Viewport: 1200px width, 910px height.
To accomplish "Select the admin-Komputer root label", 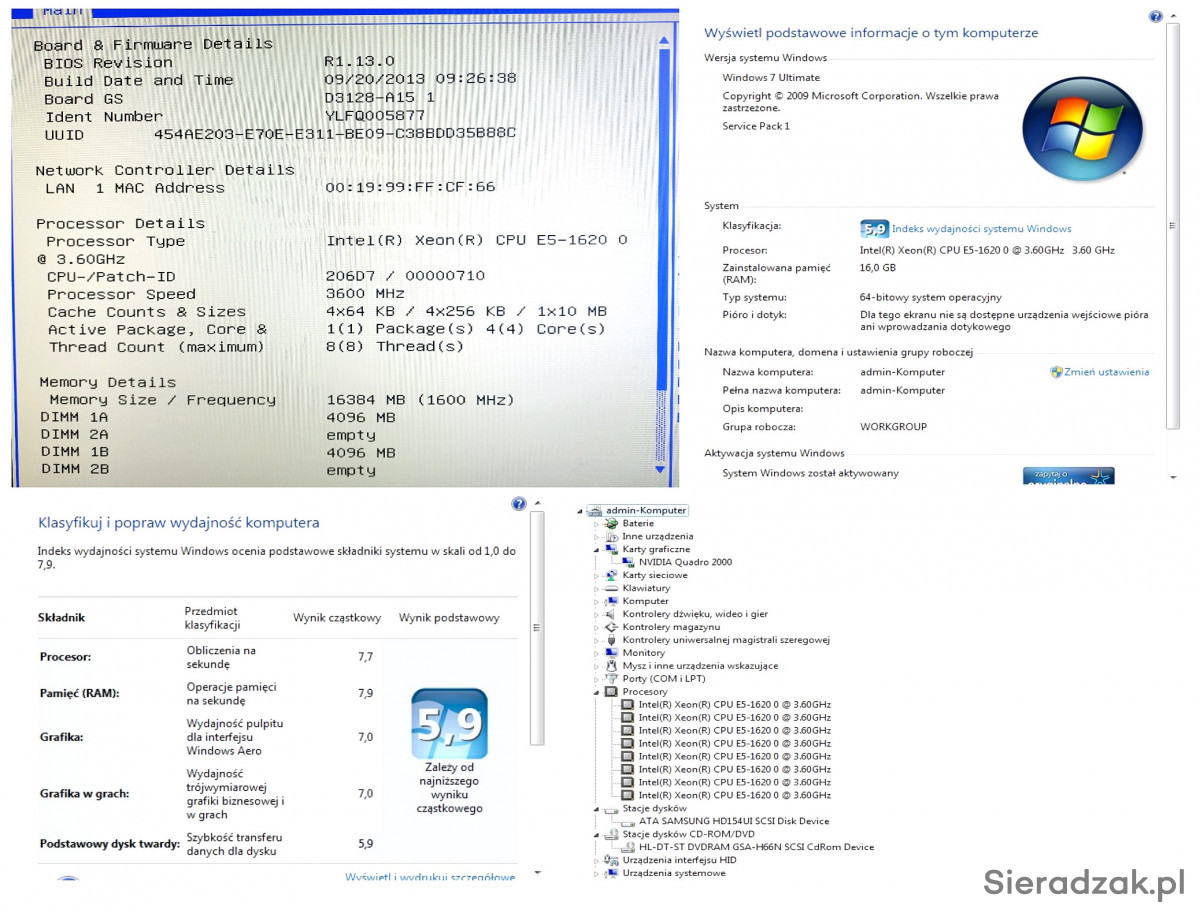I will 646,510.
